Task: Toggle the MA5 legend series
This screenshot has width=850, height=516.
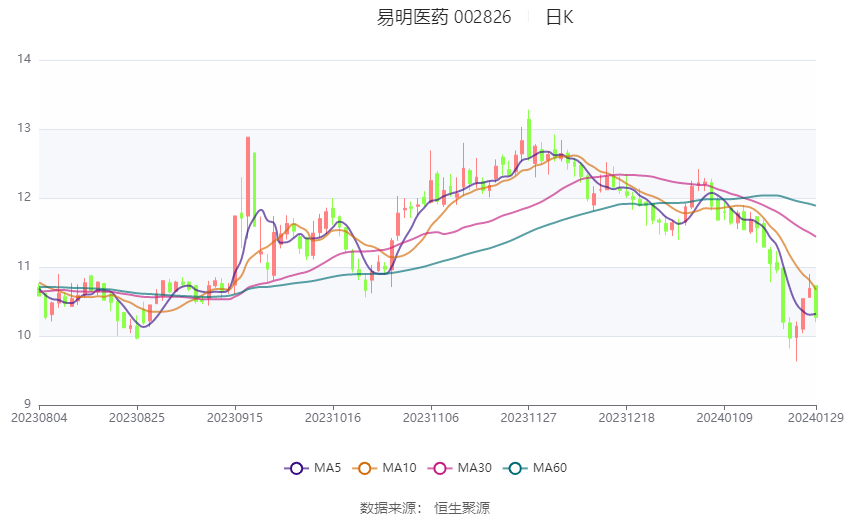Action: 313,468
